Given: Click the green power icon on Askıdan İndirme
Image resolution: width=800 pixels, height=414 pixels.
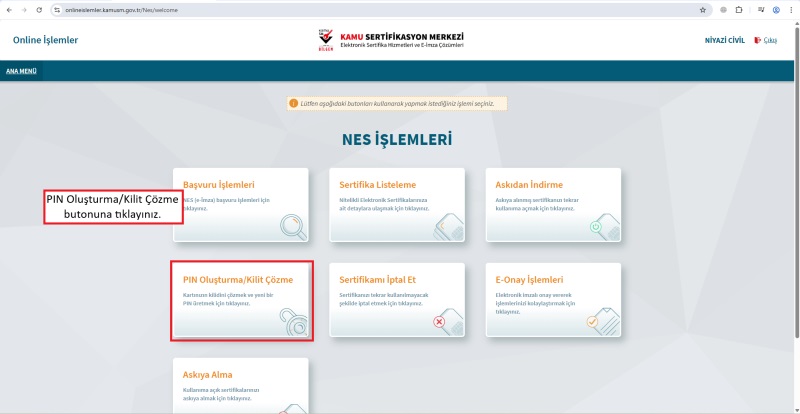Looking at the screenshot, I should pos(595,227).
